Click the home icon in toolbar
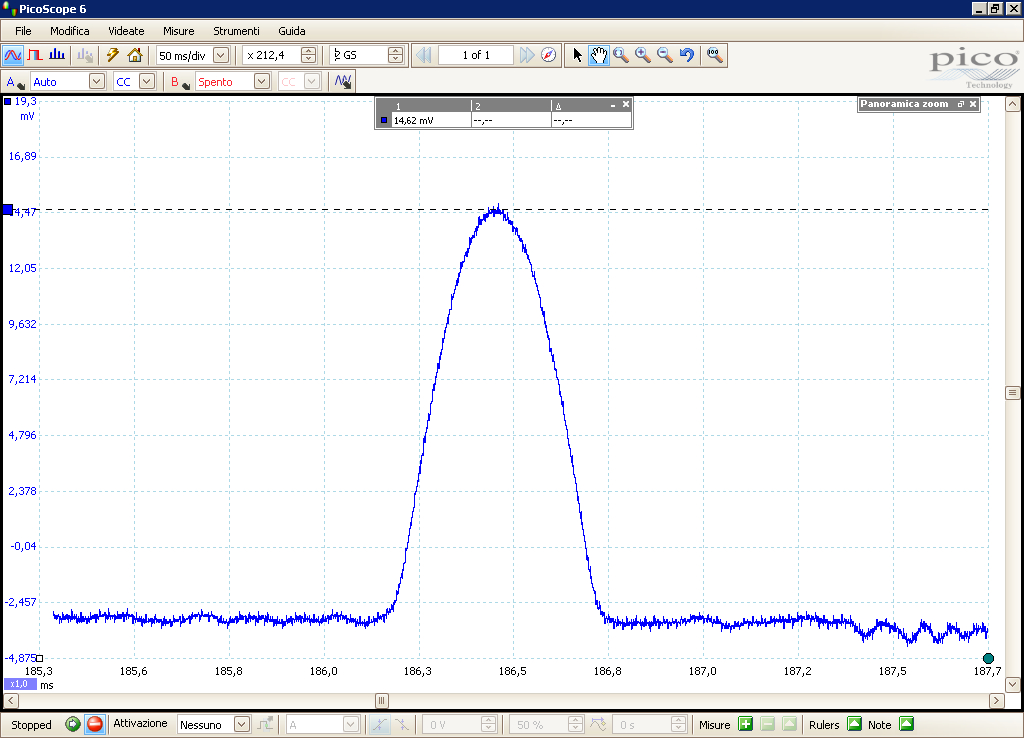Viewport: 1024px width, 738px height. (135, 56)
